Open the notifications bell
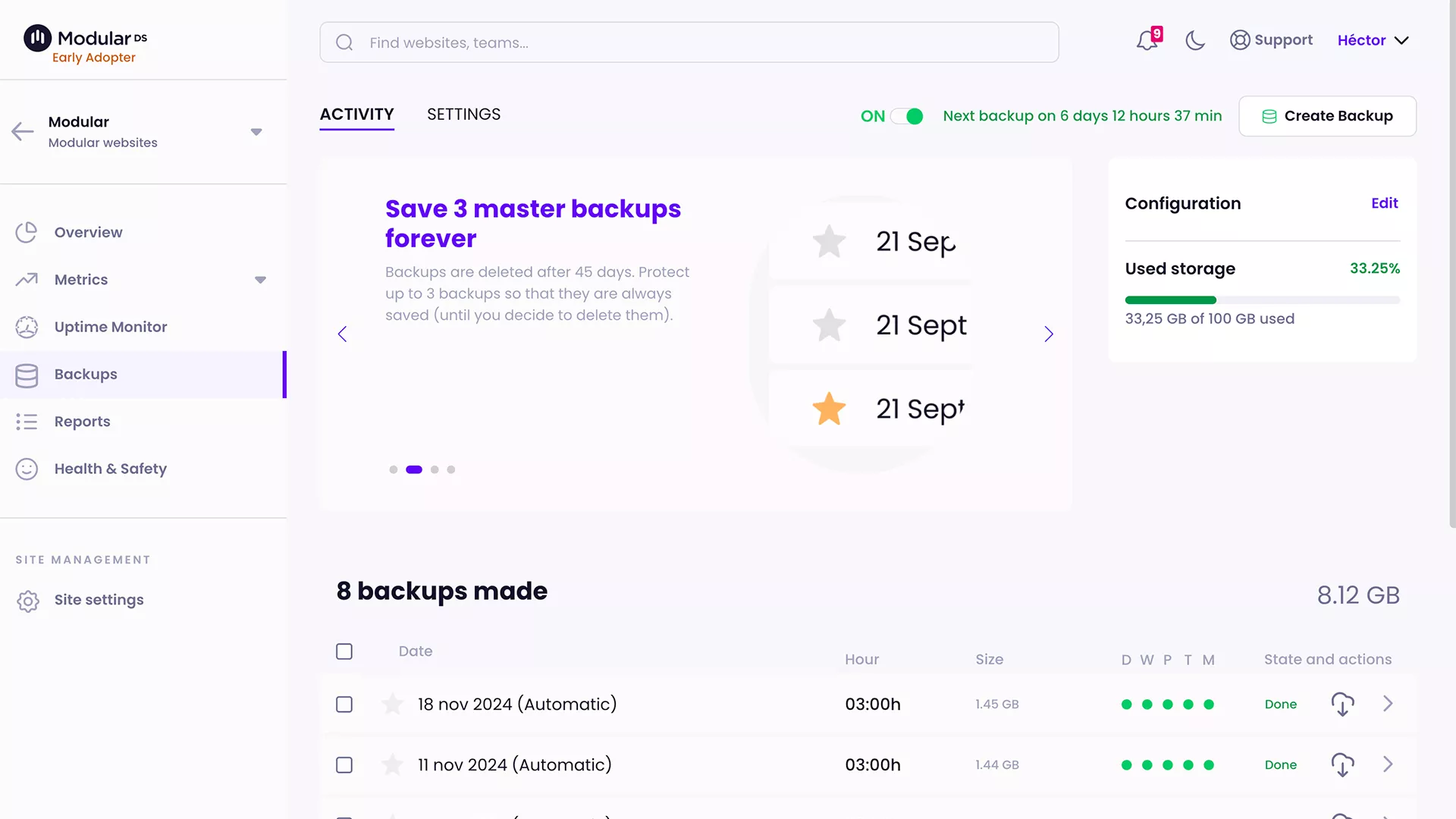 [1147, 40]
